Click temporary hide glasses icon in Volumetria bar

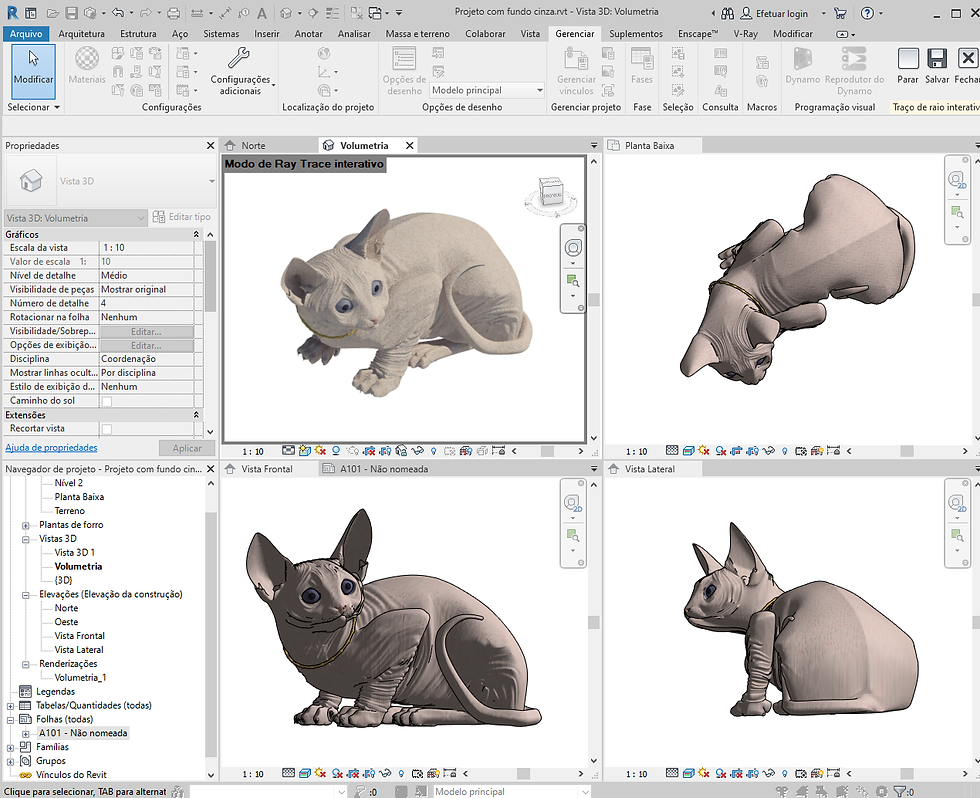coord(418,451)
